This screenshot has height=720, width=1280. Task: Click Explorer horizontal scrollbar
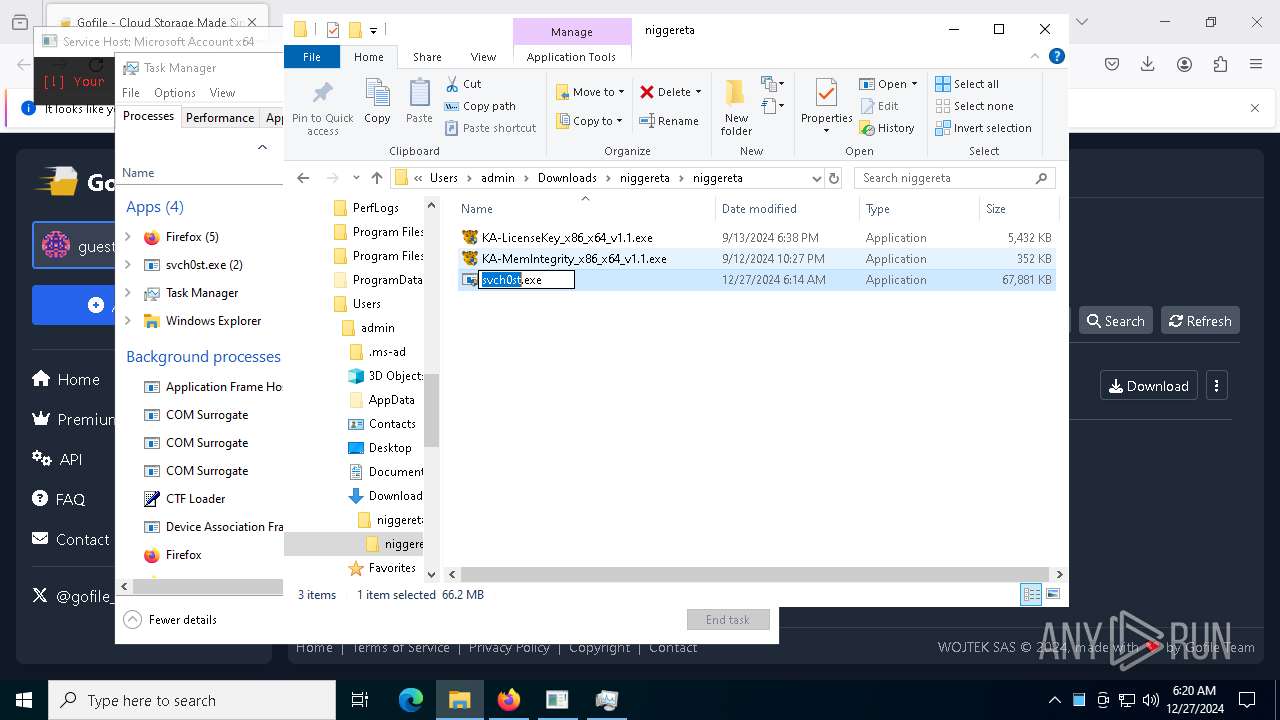(754, 574)
